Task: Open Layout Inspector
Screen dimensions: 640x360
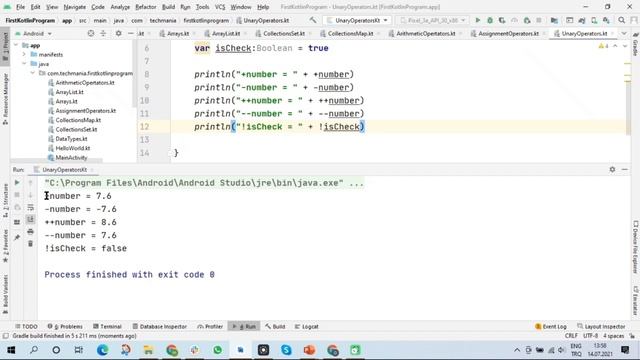Action: 601,327
